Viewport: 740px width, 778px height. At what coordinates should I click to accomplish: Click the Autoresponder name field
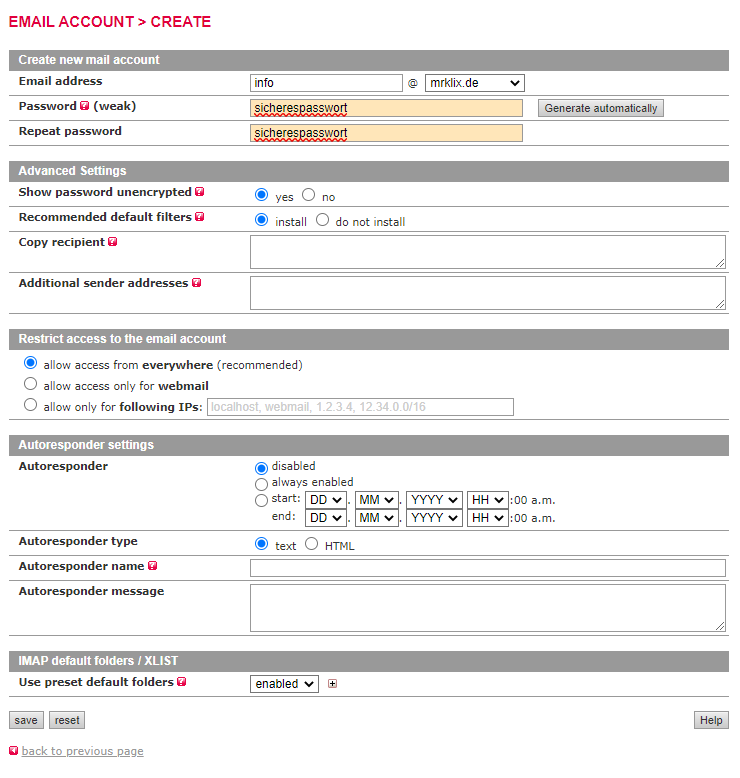(x=487, y=568)
